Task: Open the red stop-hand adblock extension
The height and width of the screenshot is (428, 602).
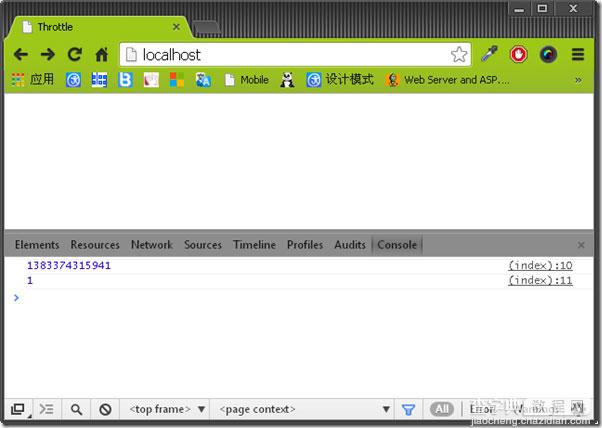Action: [x=518, y=54]
